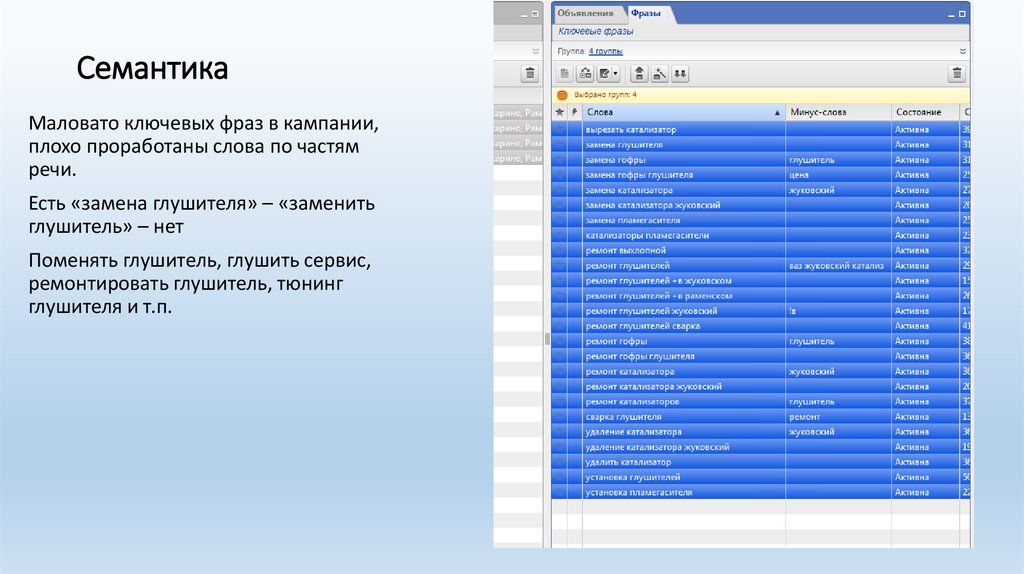Select the row замена пламегасителя
This screenshot has width=1024, height=574.
[x=761, y=220]
